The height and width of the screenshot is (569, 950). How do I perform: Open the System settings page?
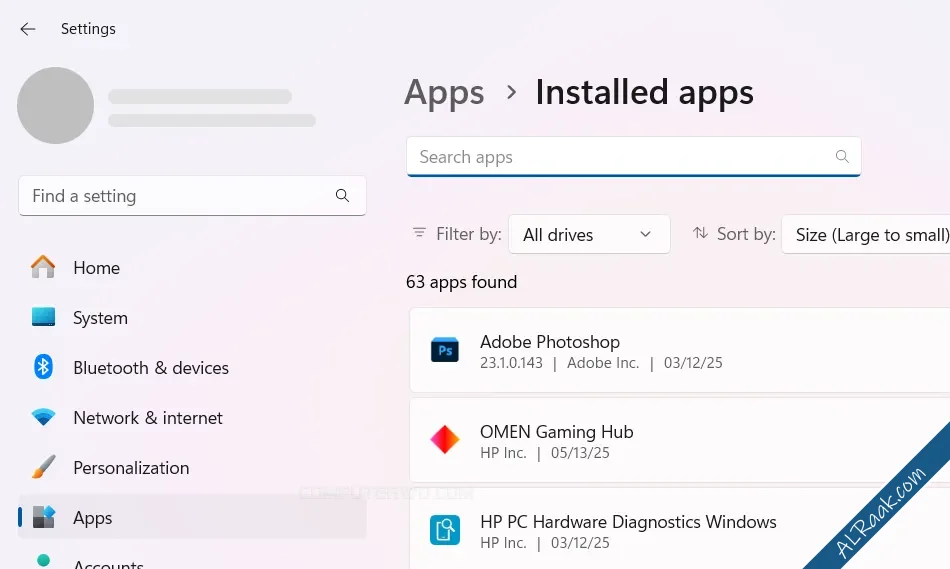[x=192, y=318]
